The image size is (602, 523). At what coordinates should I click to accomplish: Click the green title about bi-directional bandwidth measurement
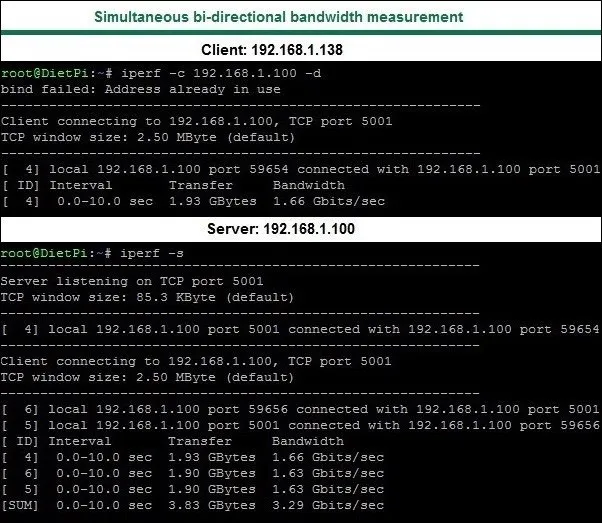click(x=277, y=18)
